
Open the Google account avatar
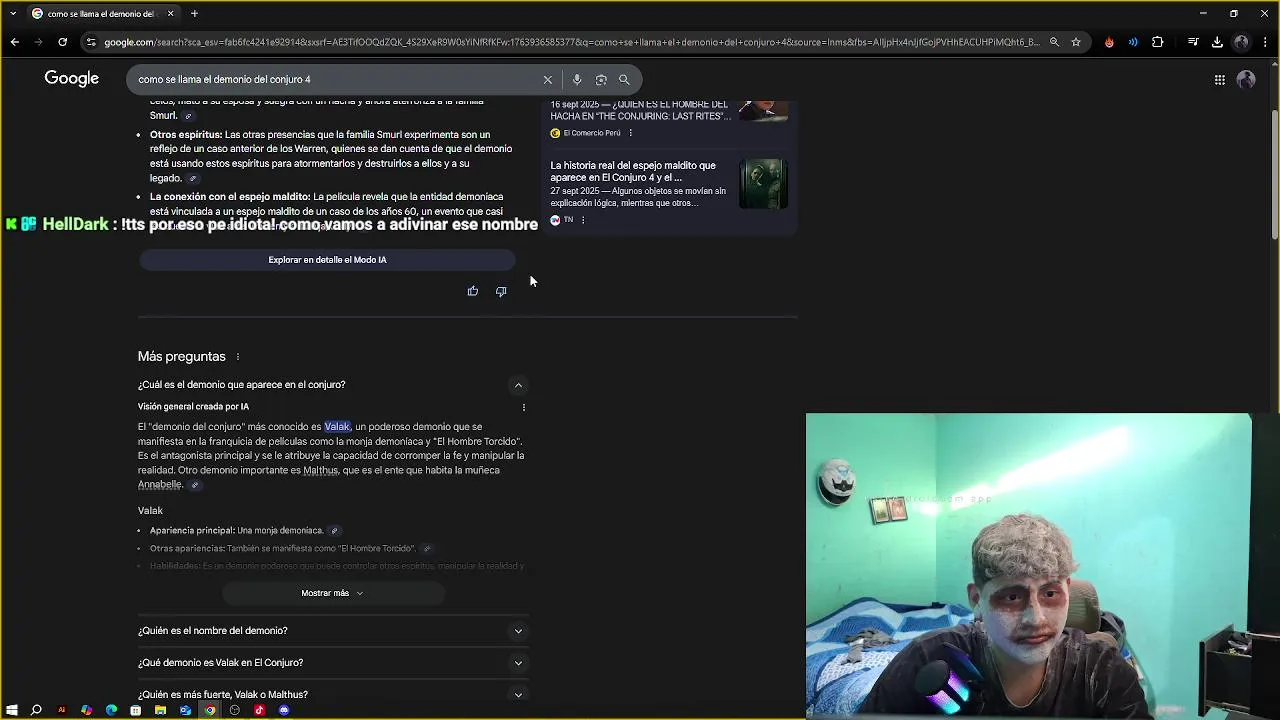point(1246,80)
